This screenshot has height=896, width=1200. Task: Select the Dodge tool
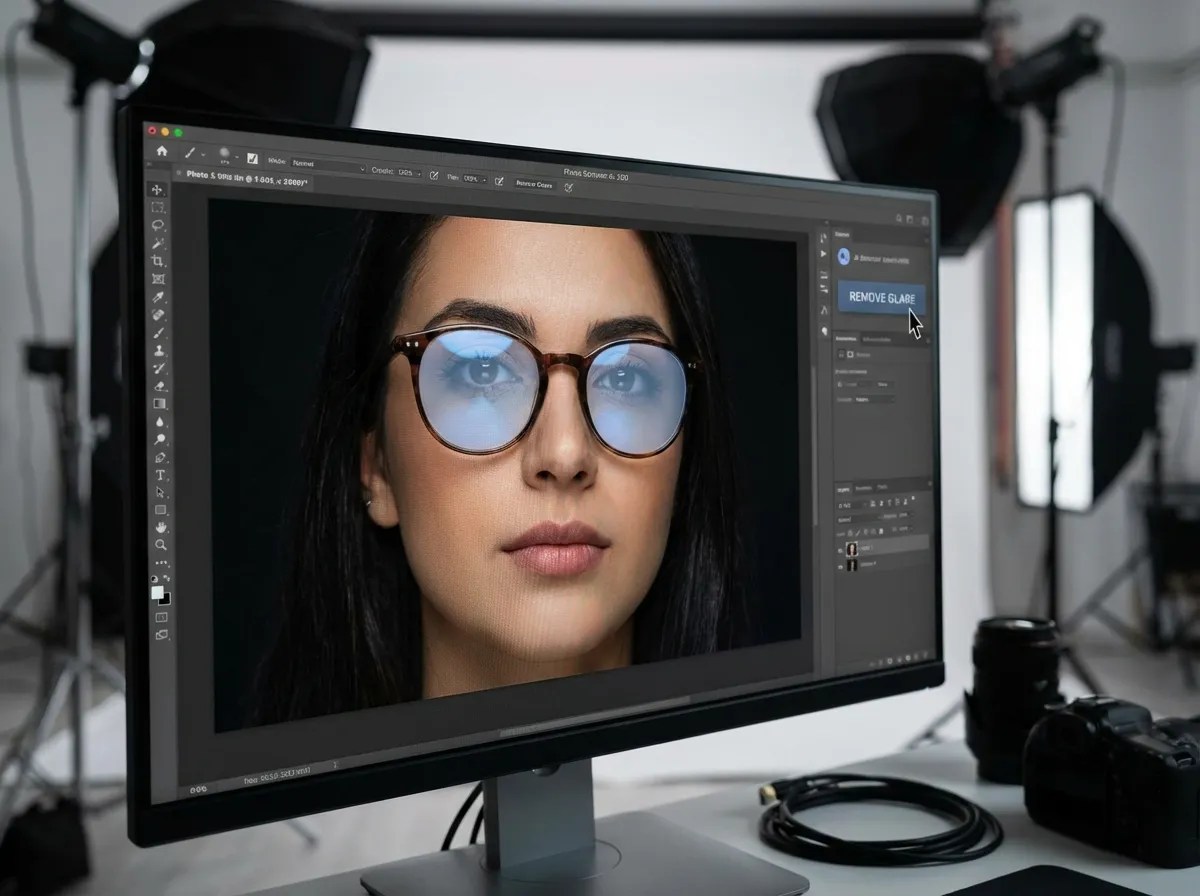tap(160, 439)
